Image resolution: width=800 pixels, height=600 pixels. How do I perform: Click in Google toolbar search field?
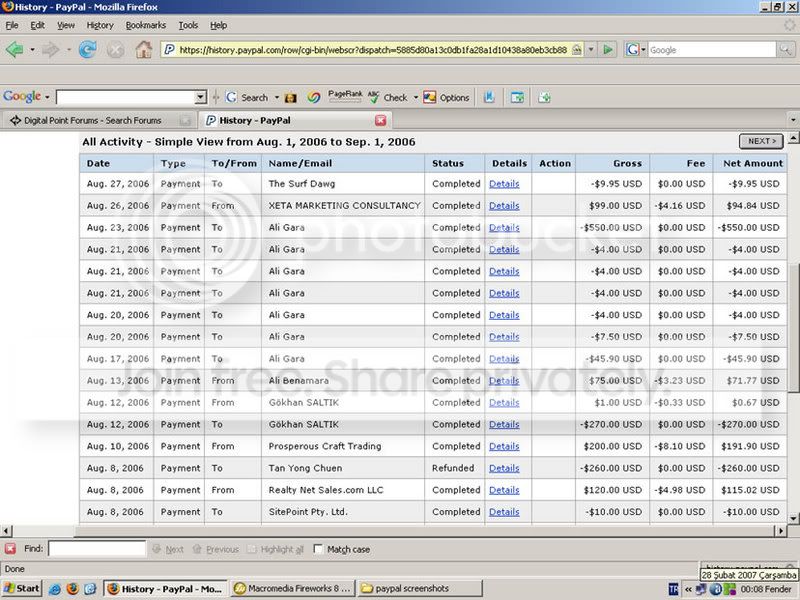point(127,97)
